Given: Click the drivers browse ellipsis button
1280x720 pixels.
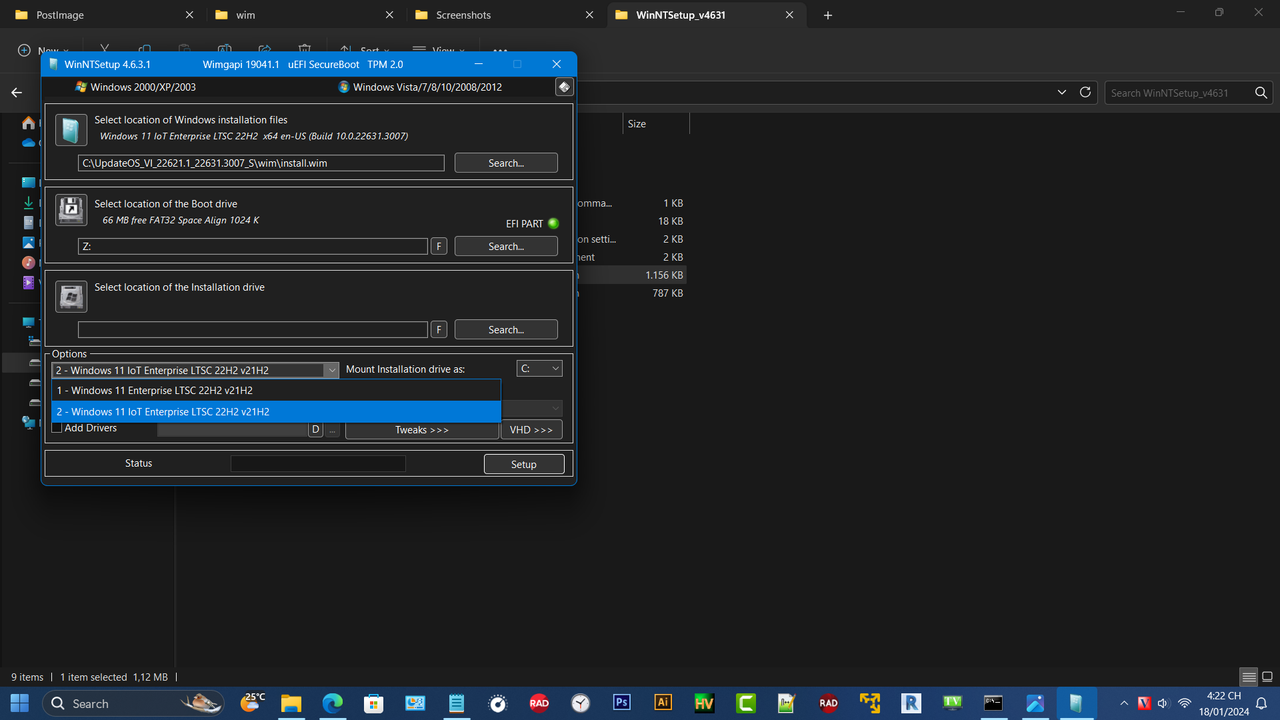Looking at the screenshot, I should (332, 429).
